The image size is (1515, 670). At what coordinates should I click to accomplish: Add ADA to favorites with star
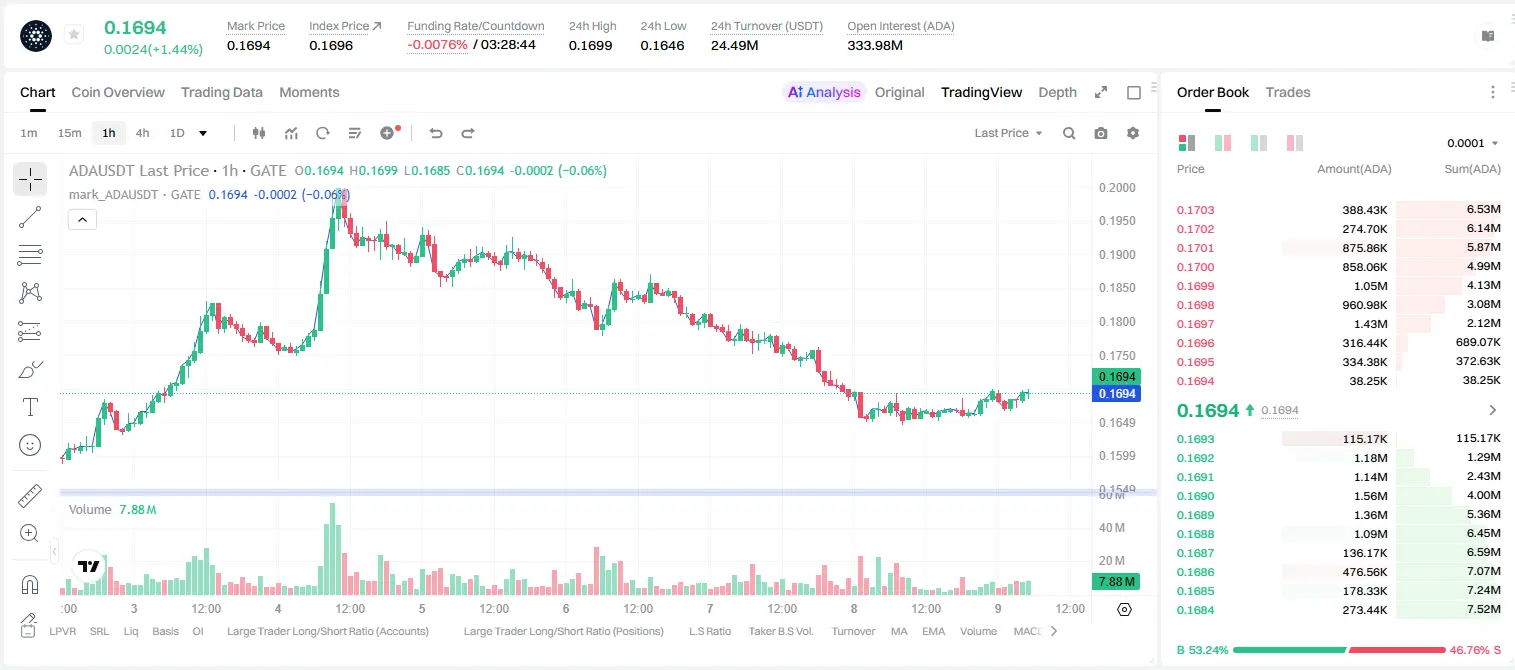click(74, 35)
